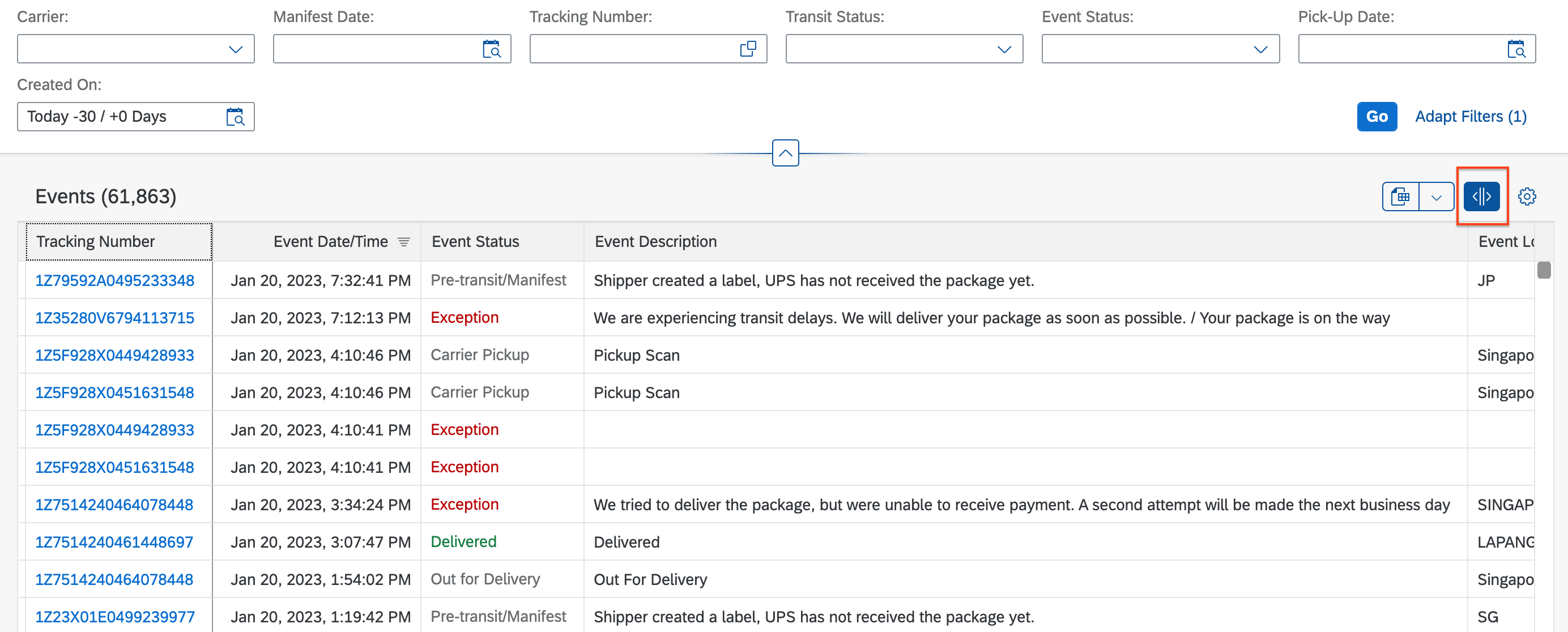
Task: Open 1Z5F928X0451631548 in Carrier Pickup row
Action: (x=114, y=393)
